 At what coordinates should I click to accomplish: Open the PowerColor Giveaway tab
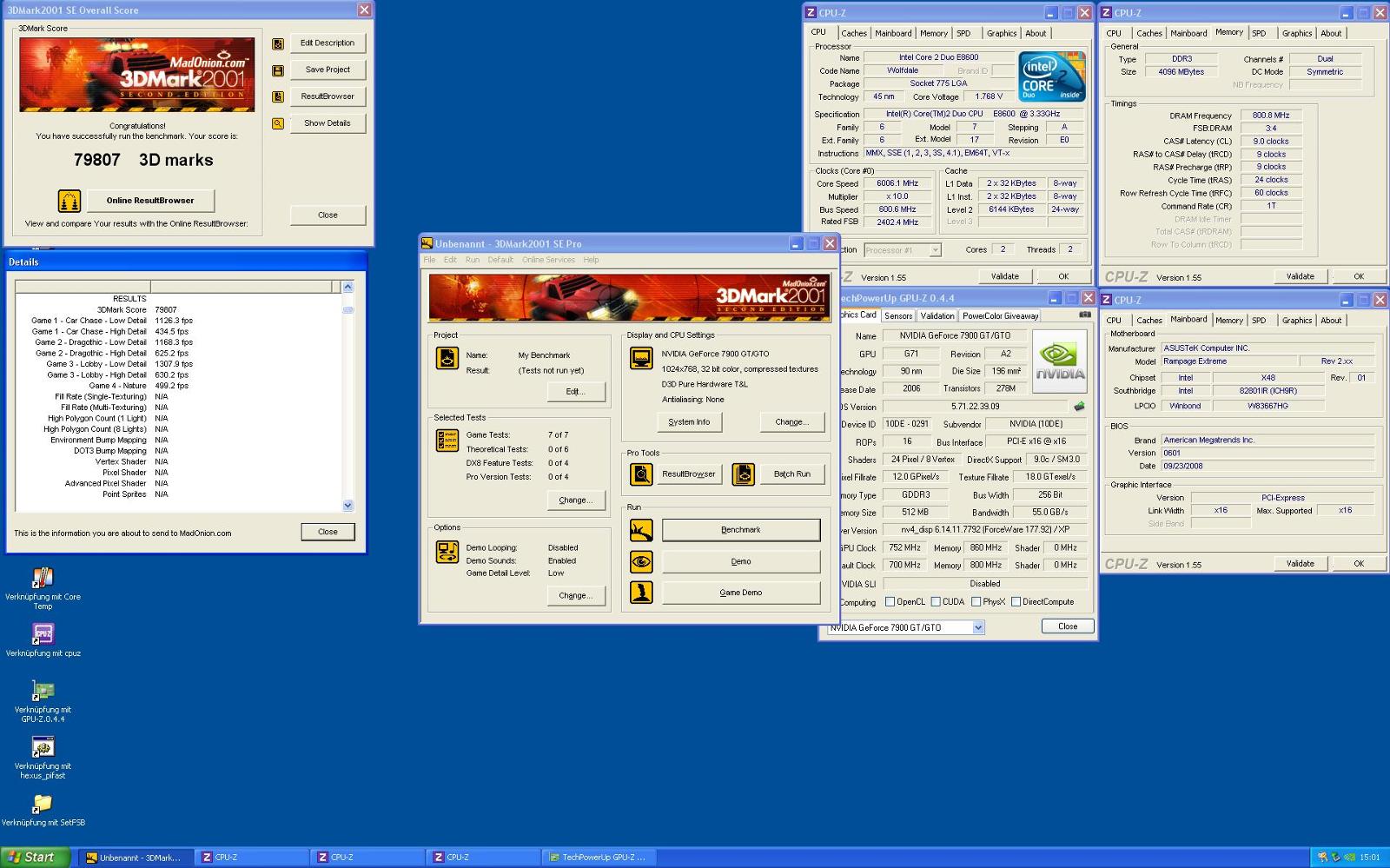[x=1000, y=316]
